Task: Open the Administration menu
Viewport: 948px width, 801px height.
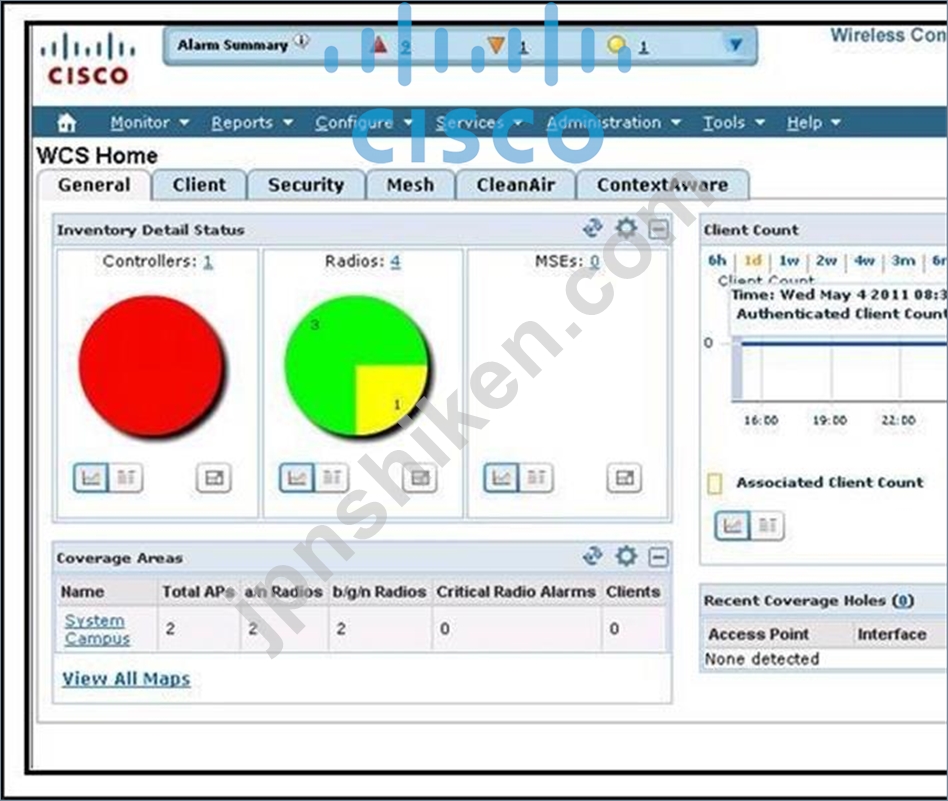Action: point(613,123)
